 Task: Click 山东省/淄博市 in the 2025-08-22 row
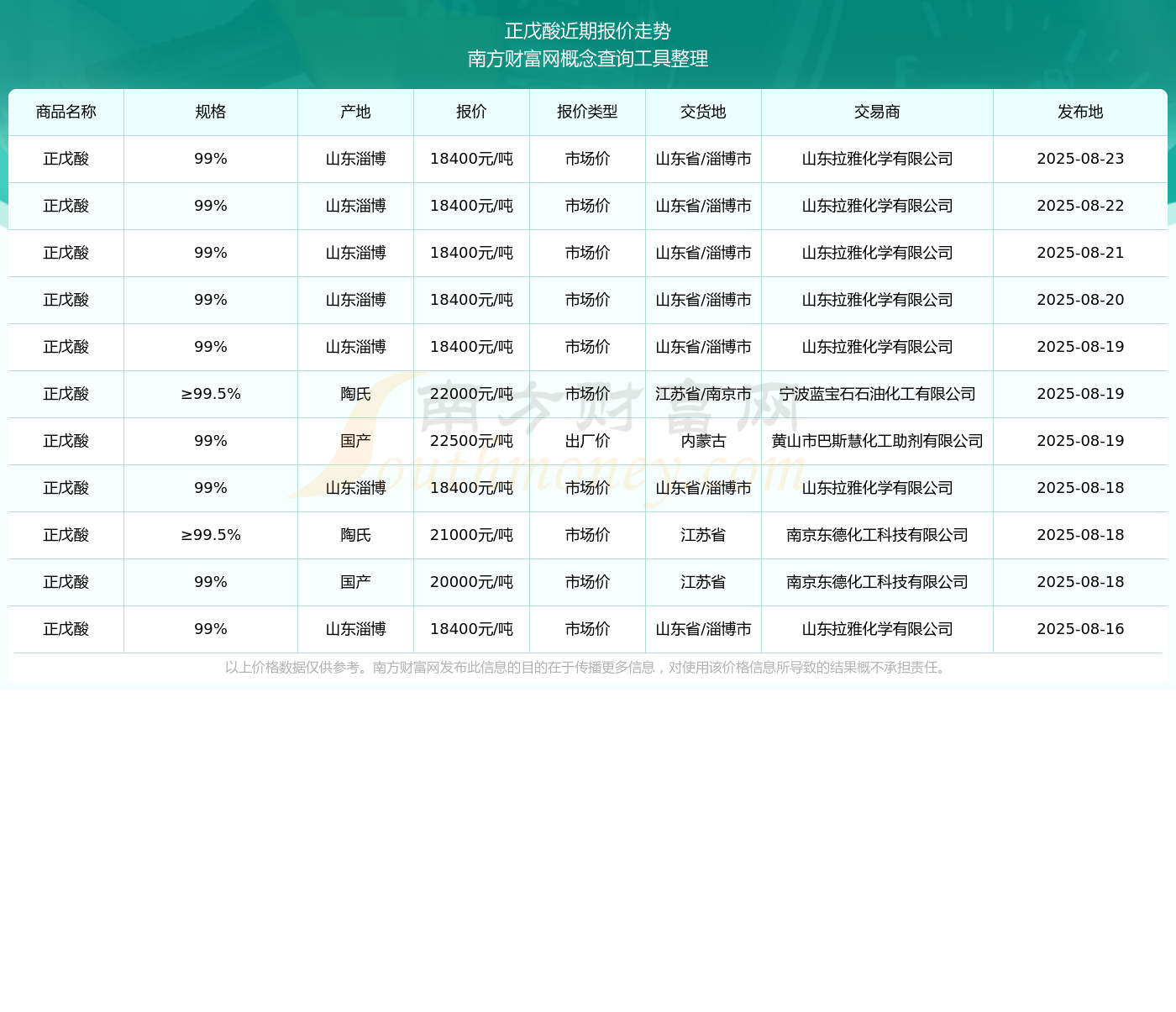704,206
